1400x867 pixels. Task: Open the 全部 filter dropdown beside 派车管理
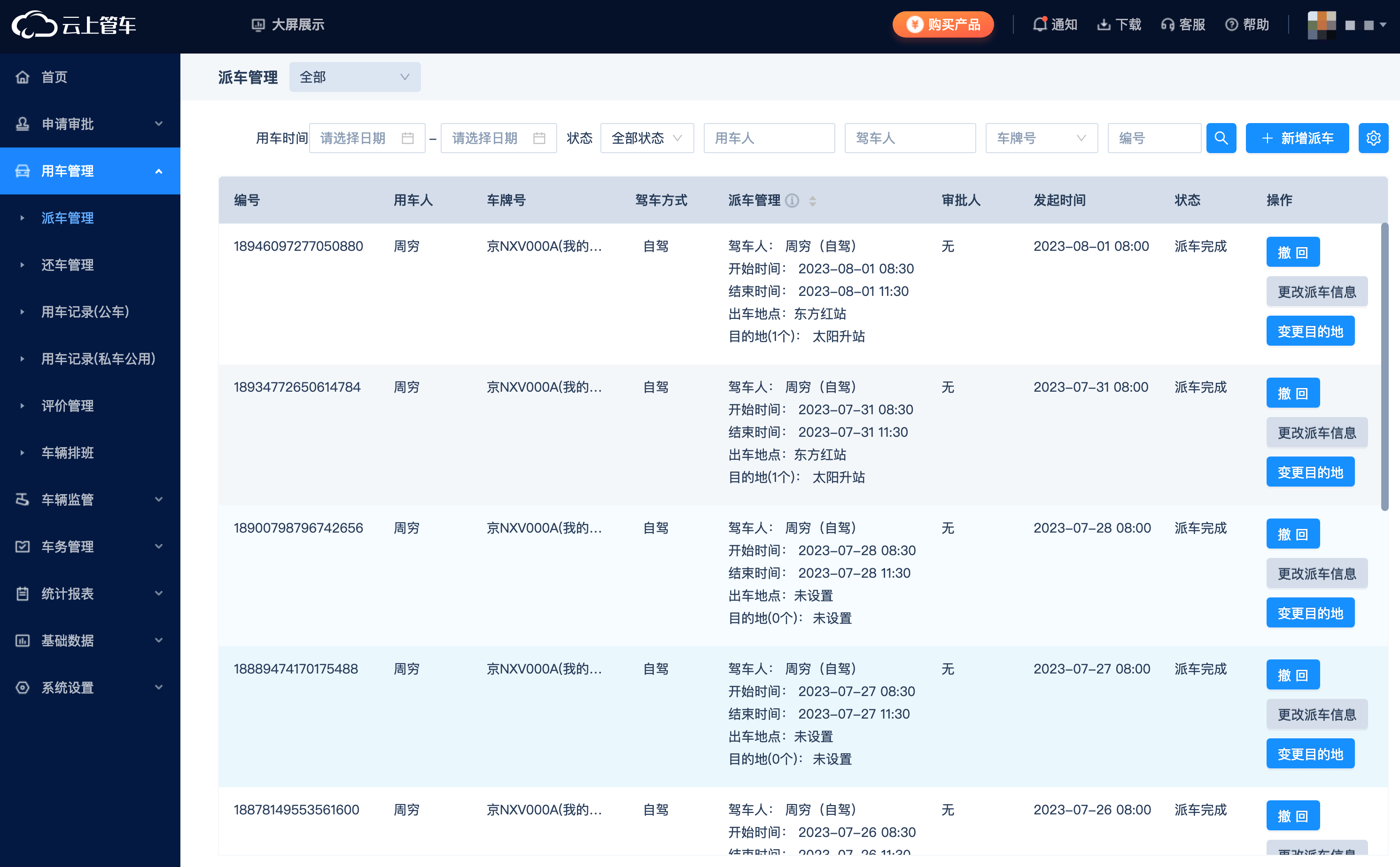354,77
